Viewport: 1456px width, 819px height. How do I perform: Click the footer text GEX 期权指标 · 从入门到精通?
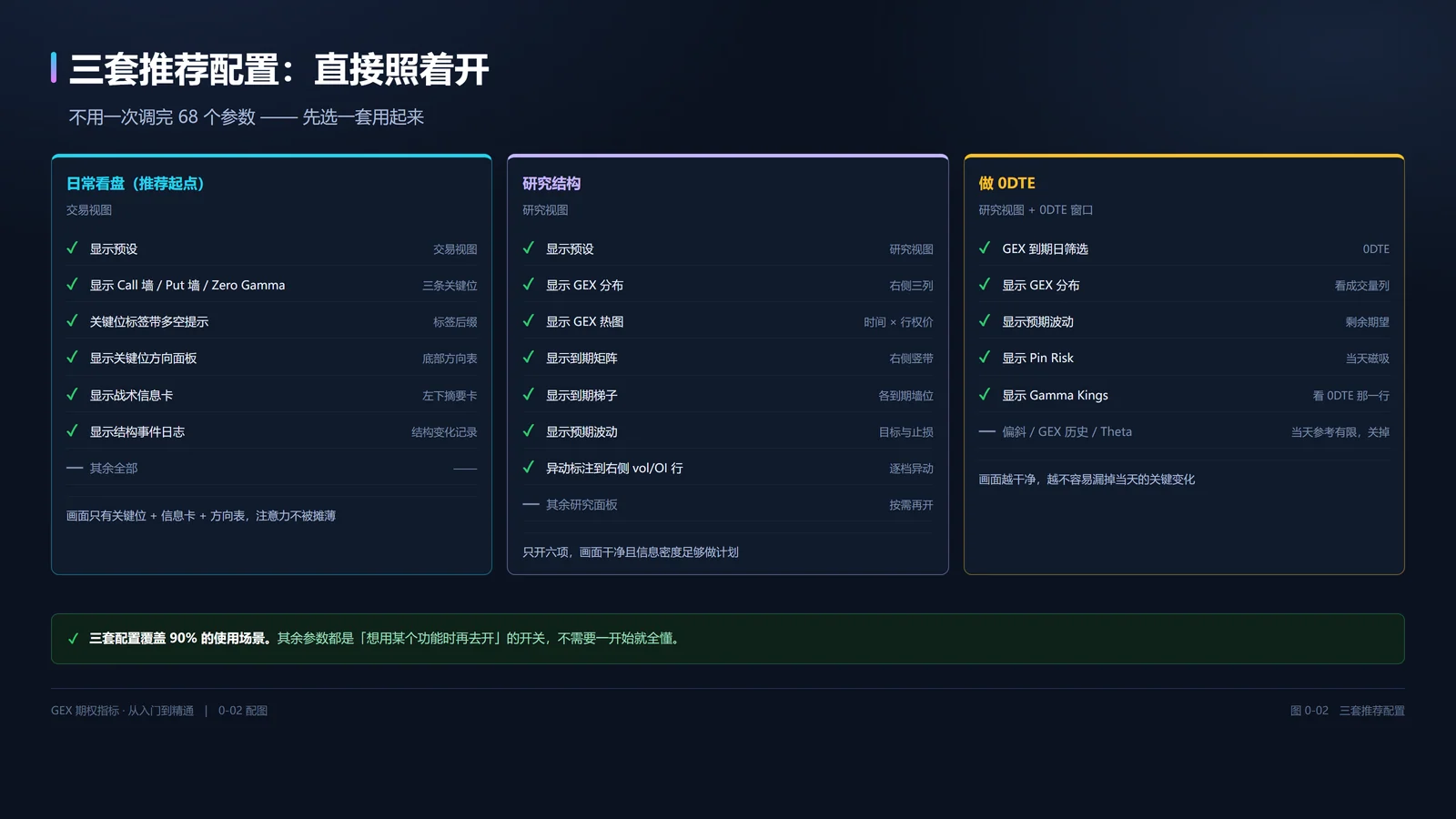point(122,711)
